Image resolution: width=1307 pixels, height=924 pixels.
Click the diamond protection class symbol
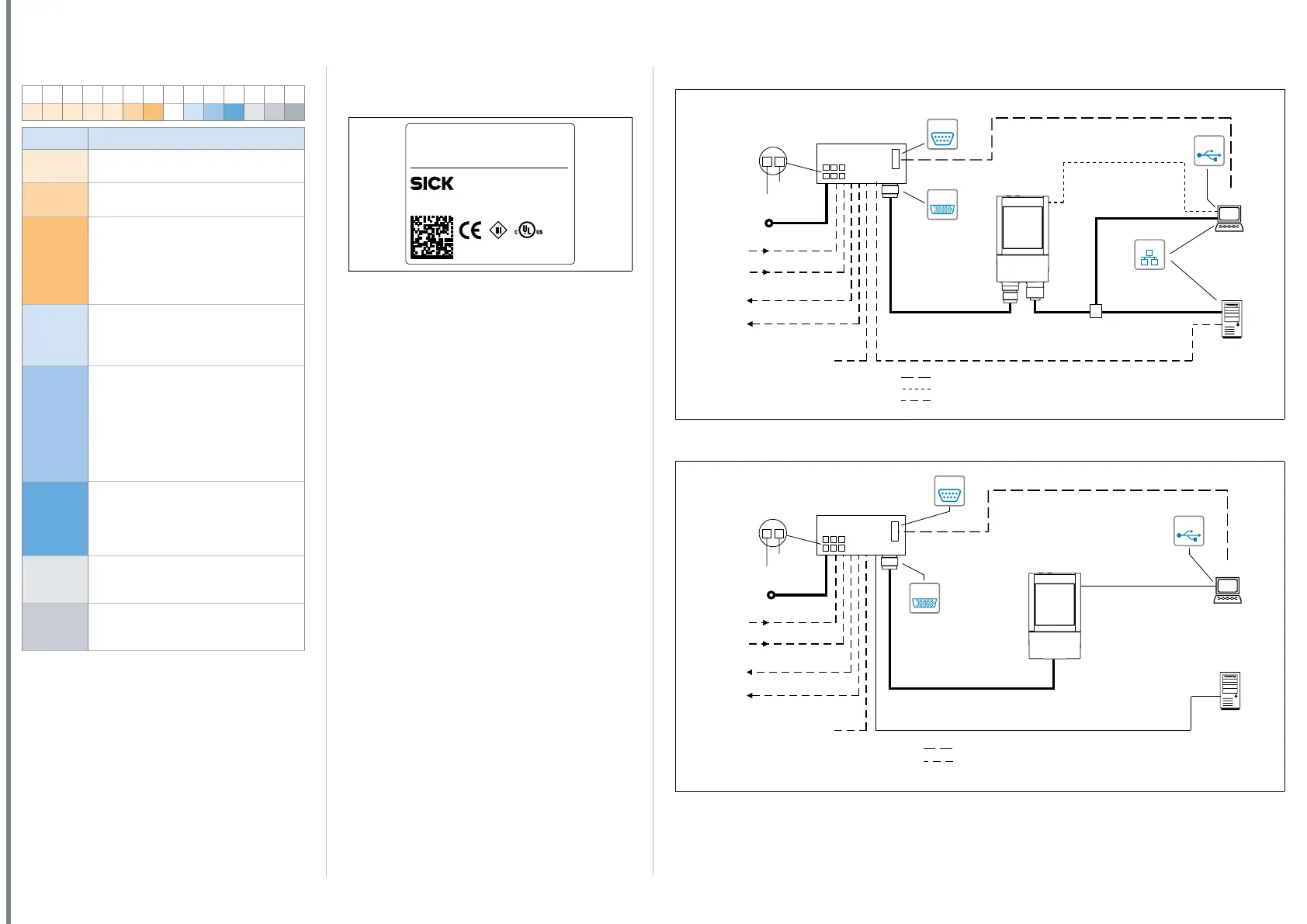click(498, 230)
